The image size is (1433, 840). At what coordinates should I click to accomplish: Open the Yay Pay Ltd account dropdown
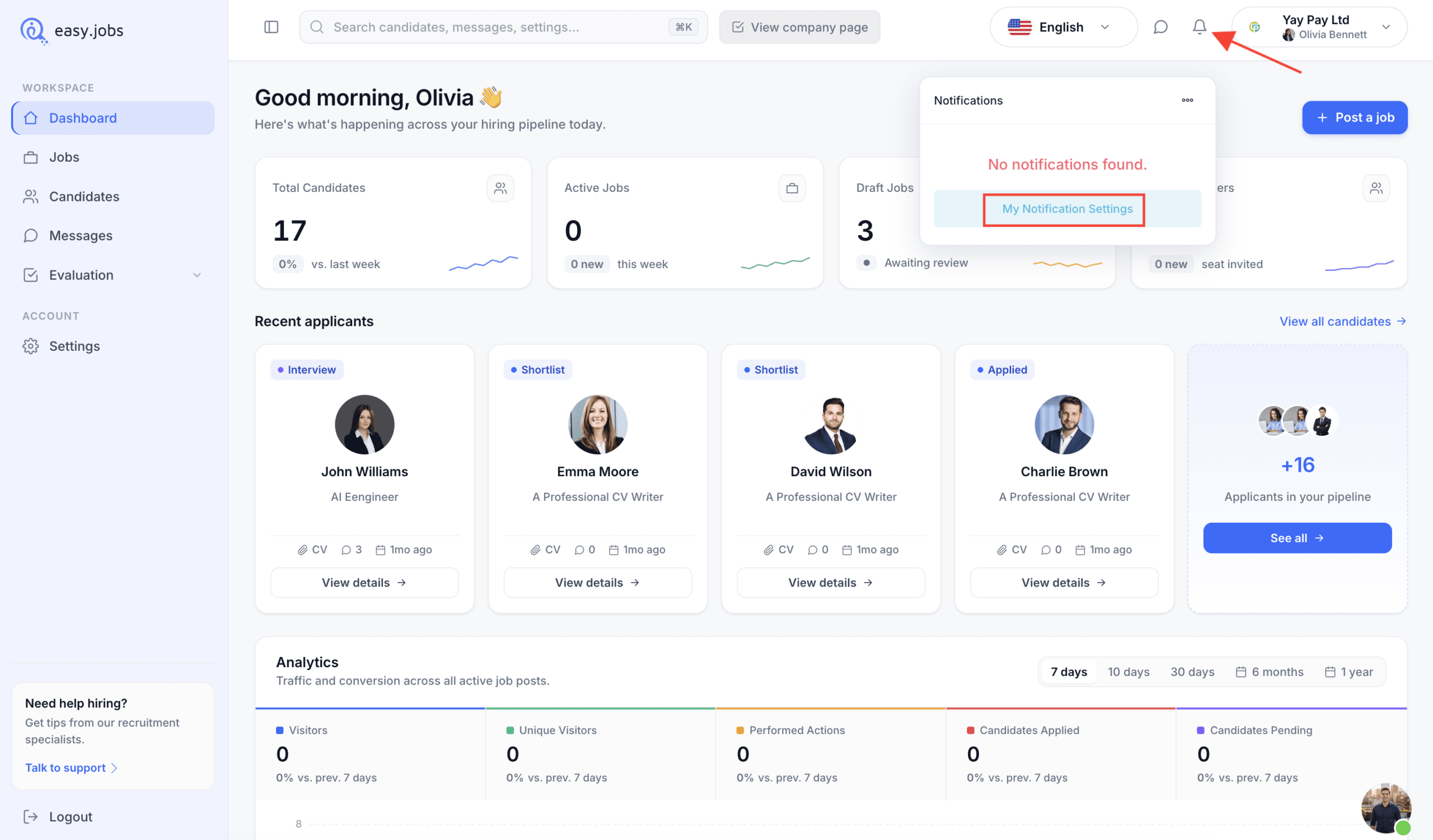tap(1319, 27)
